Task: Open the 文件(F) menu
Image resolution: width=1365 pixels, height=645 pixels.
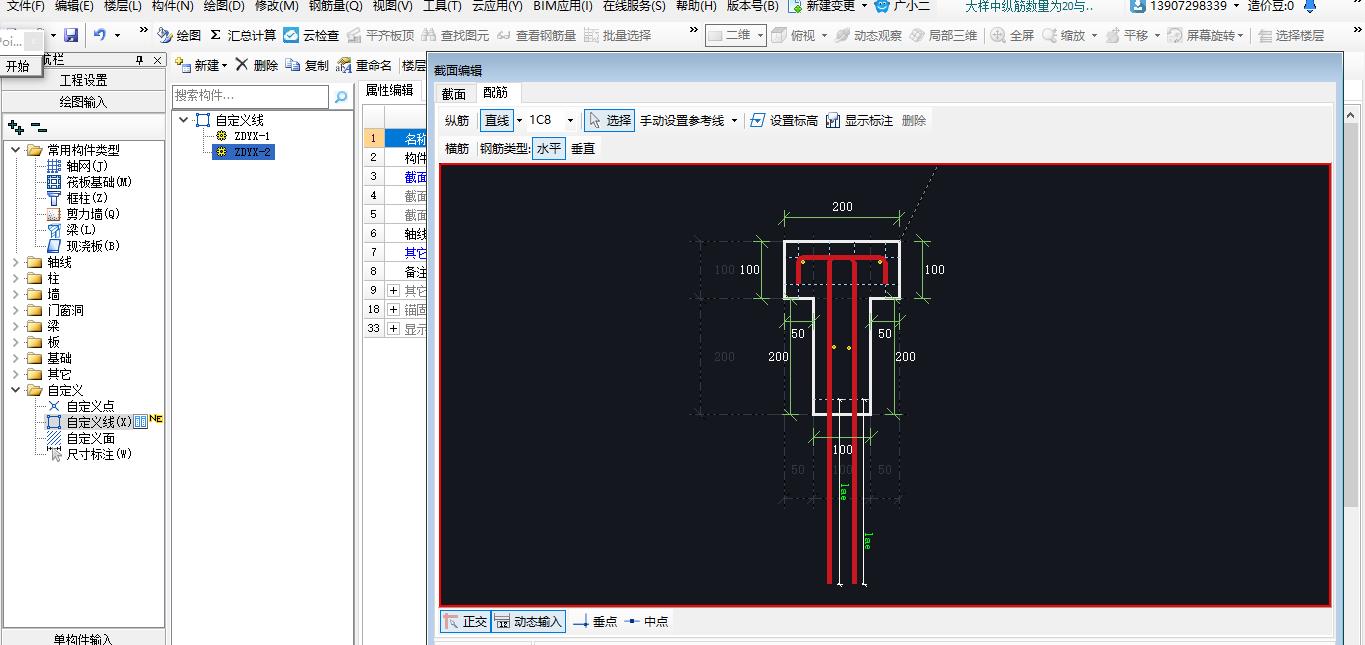Action: (x=24, y=6)
